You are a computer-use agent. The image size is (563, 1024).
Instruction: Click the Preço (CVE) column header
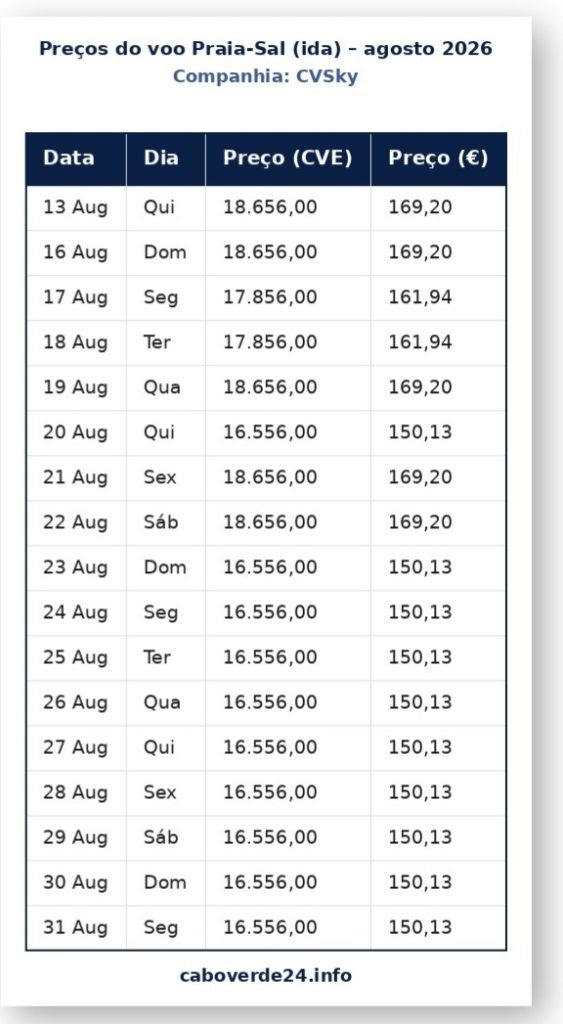pyautogui.click(x=288, y=159)
